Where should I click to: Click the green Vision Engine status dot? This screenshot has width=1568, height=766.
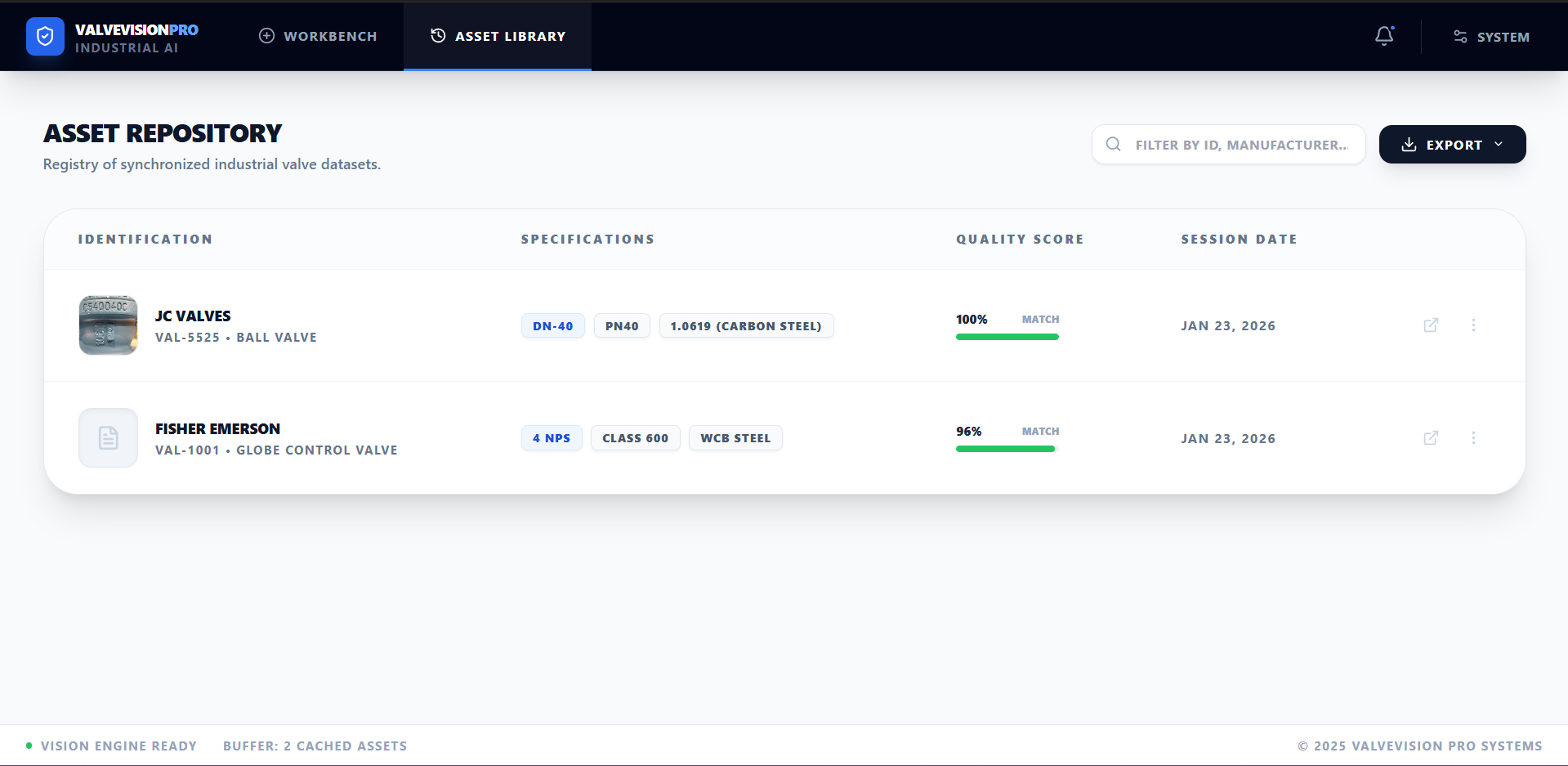coord(29,746)
